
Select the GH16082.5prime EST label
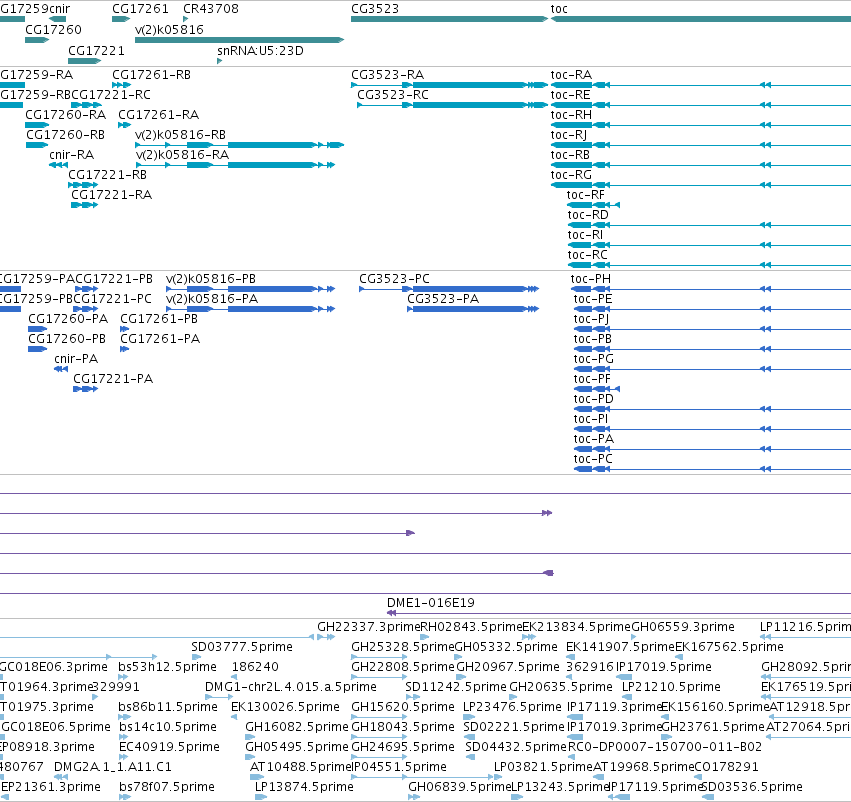point(297,727)
